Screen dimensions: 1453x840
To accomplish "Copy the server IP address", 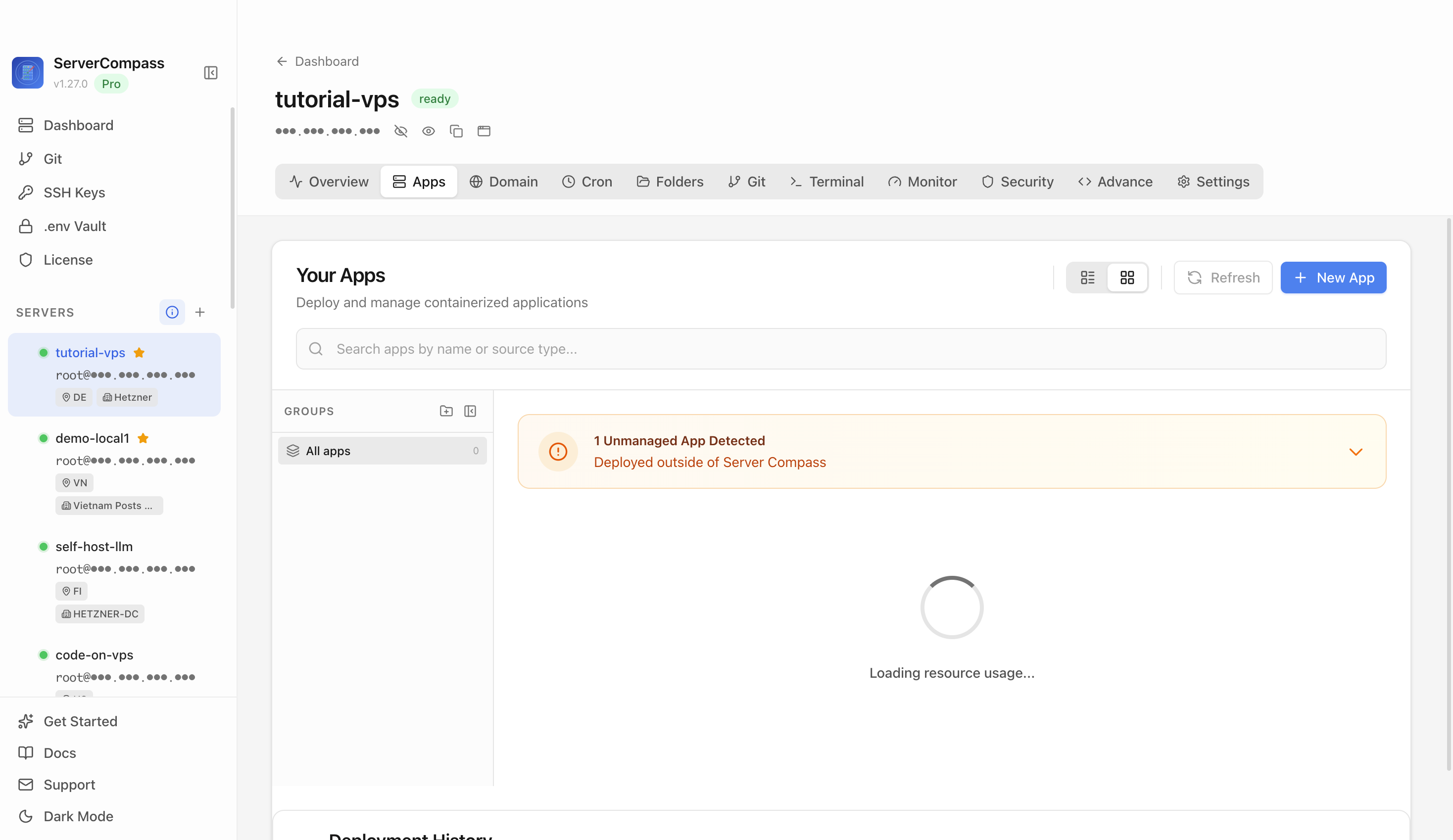I will pos(456,131).
